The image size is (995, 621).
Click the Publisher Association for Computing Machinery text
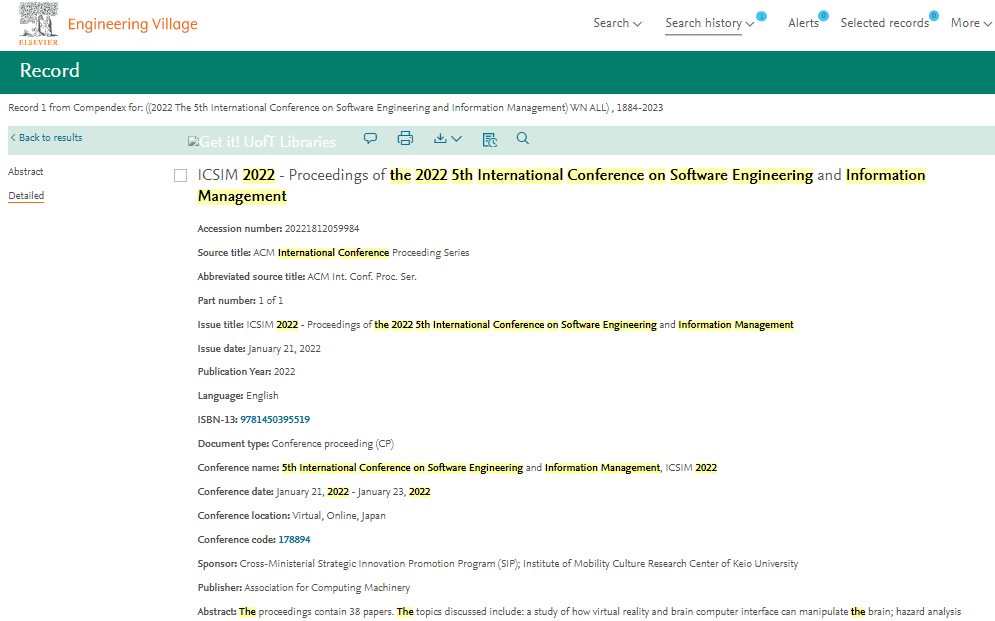click(x=303, y=588)
